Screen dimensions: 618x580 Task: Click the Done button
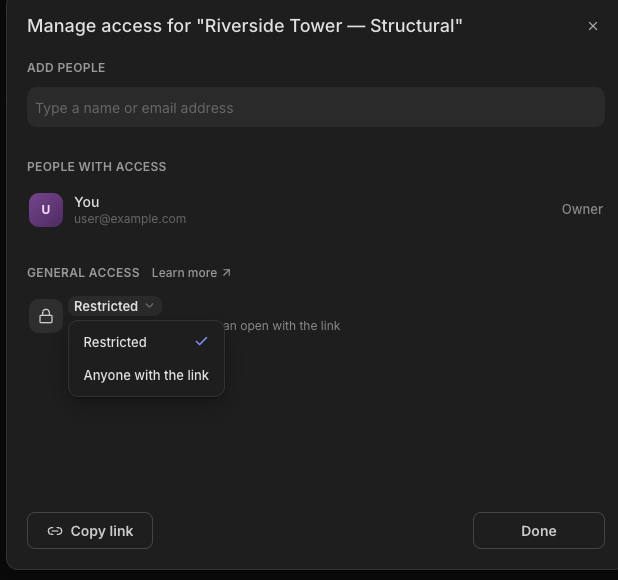pos(539,531)
